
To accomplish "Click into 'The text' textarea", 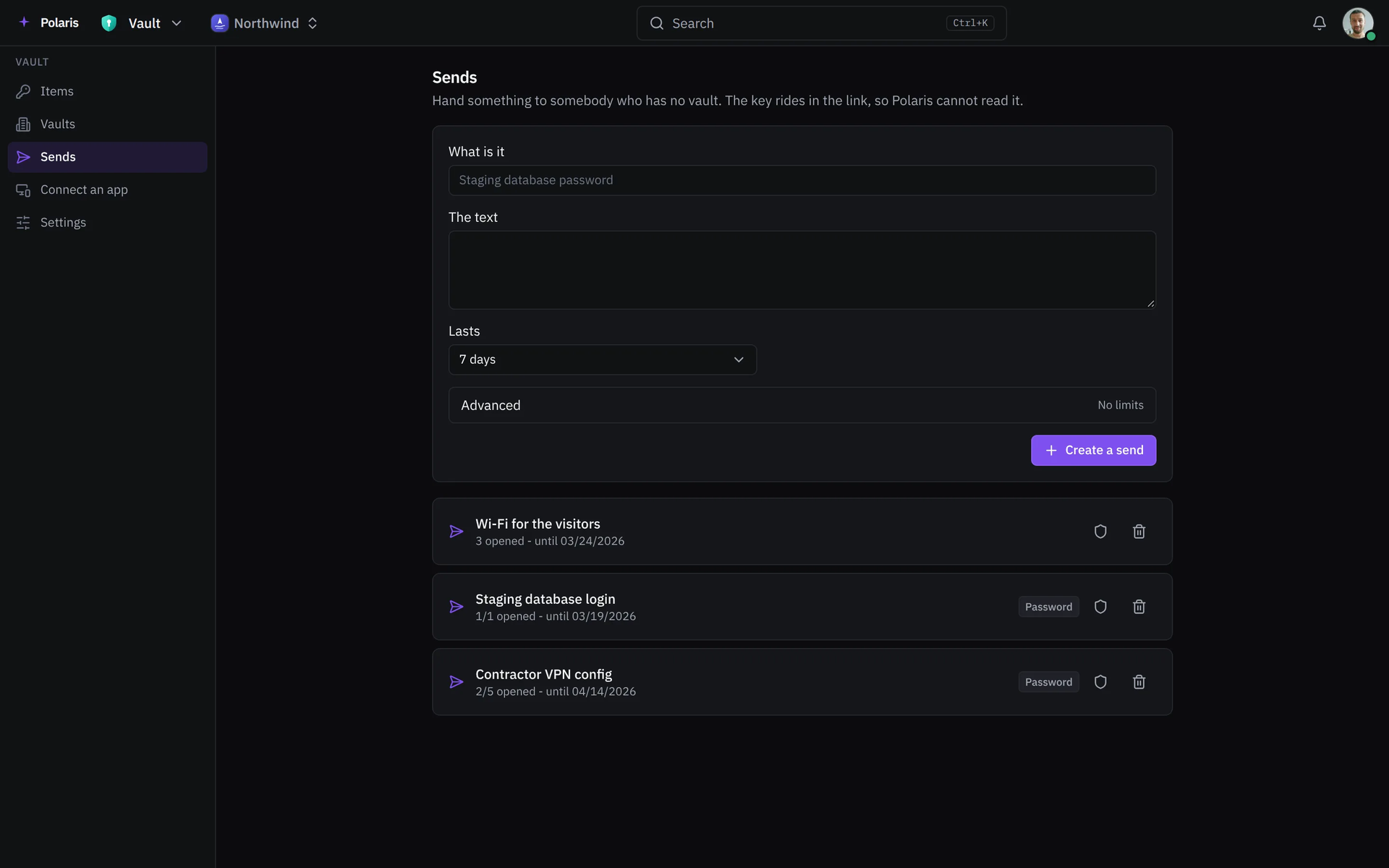I will 802,270.
